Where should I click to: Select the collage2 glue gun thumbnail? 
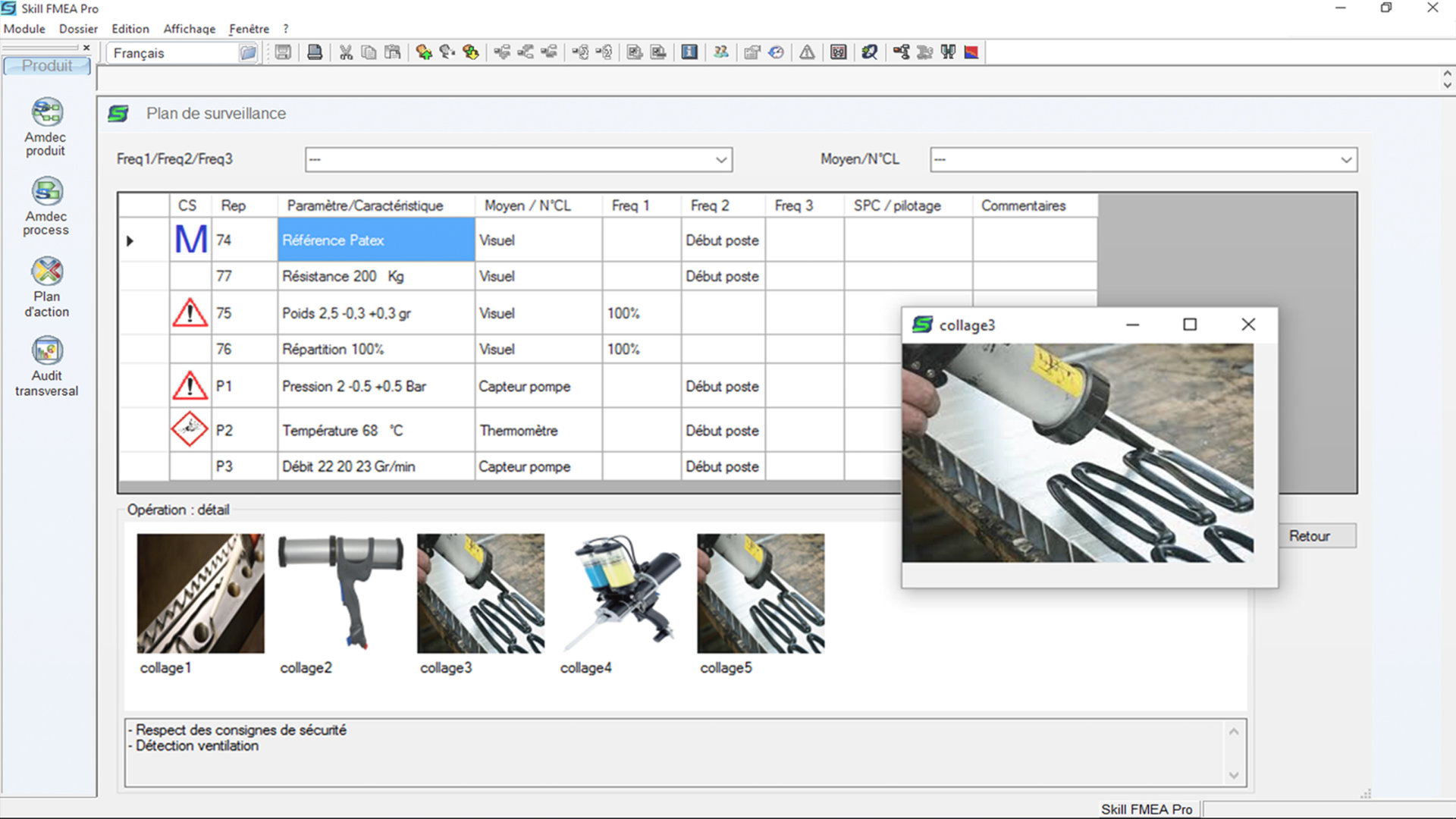pyautogui.click(x=340, y=594)
